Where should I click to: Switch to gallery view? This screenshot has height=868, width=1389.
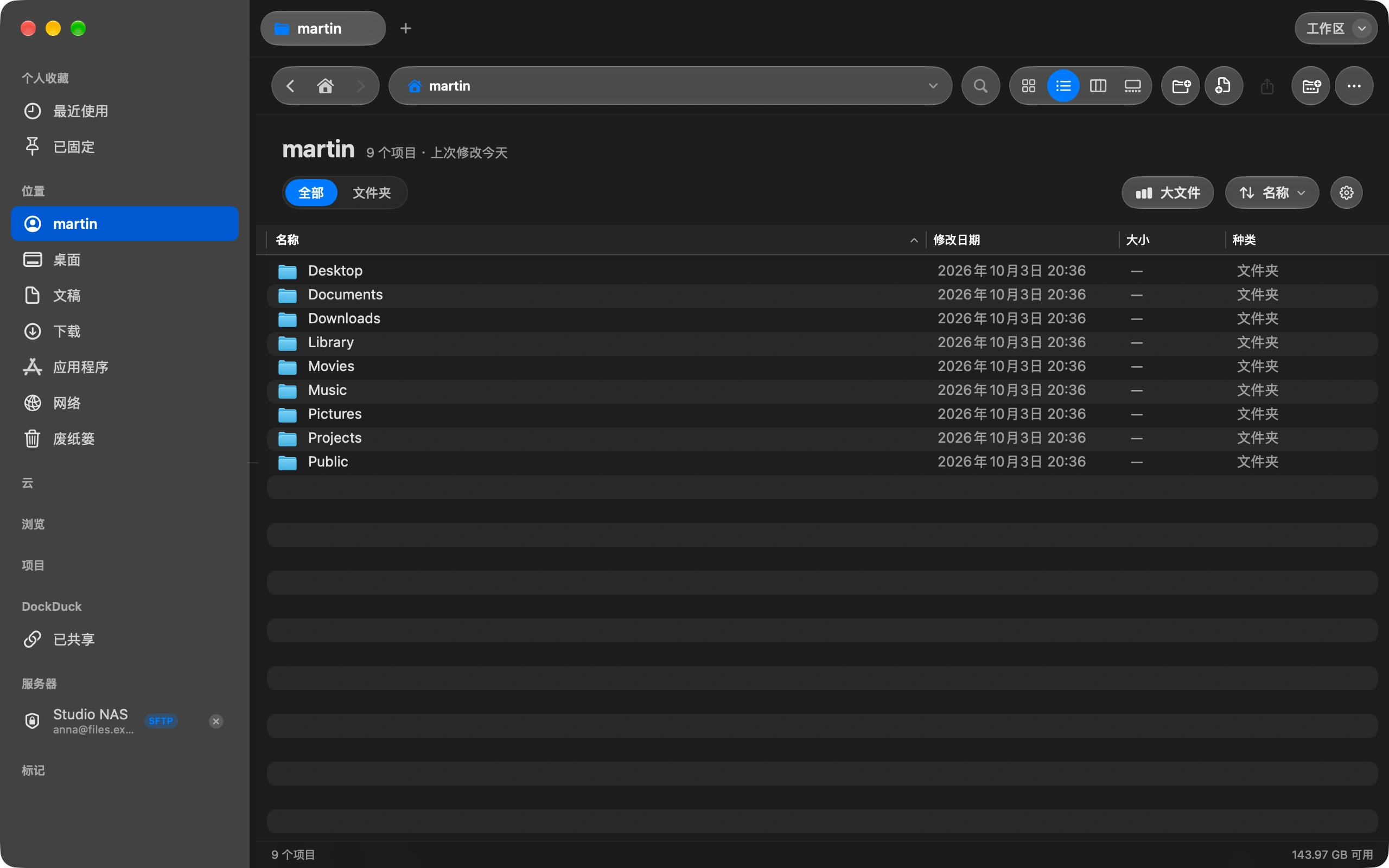1132,86
